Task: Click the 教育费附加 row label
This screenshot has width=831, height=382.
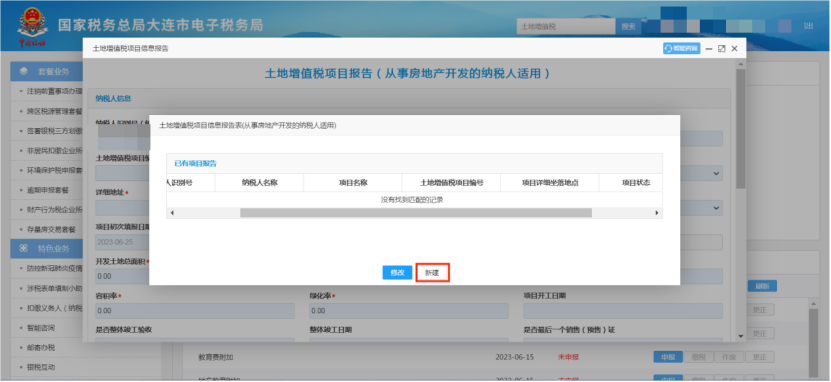Action: coord(216,357)
